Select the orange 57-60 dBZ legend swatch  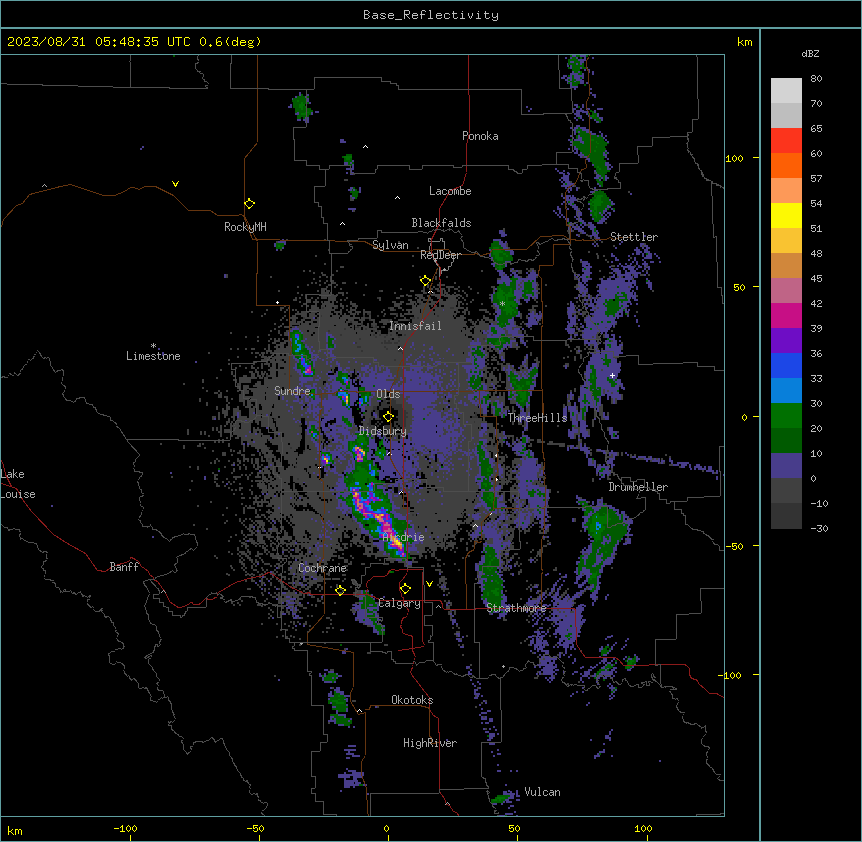(786, 165)
